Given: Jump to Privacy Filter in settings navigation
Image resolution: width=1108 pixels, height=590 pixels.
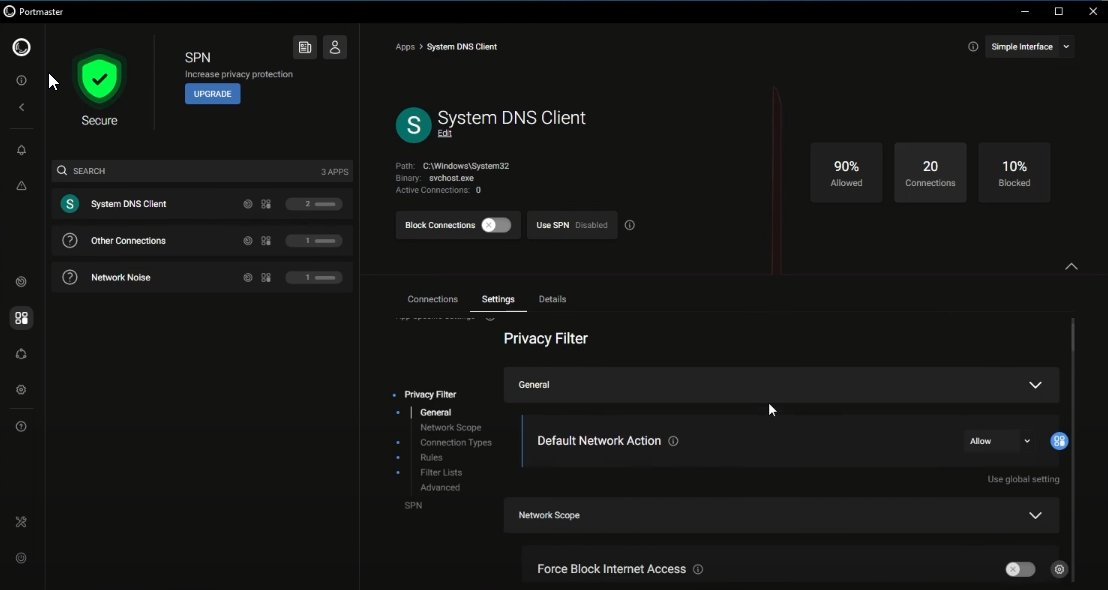Looking at the screenshot, I should tap(430, 394).
